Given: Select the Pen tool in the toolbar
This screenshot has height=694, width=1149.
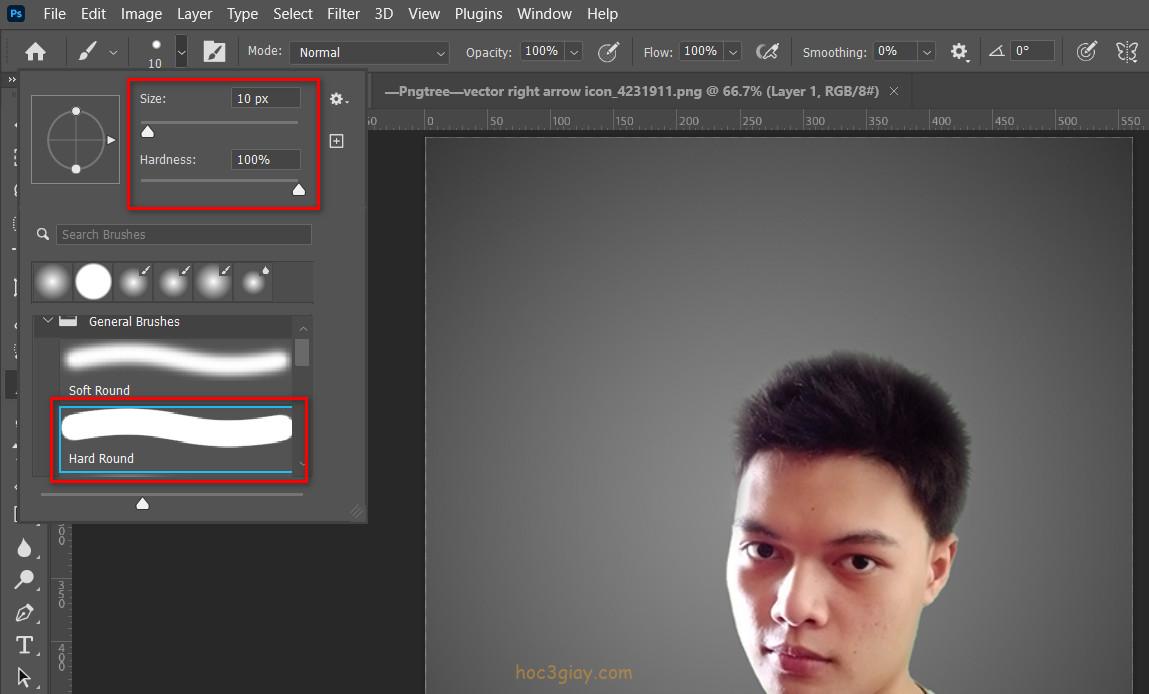Looking at the screenshot, I should coord(24,612).
